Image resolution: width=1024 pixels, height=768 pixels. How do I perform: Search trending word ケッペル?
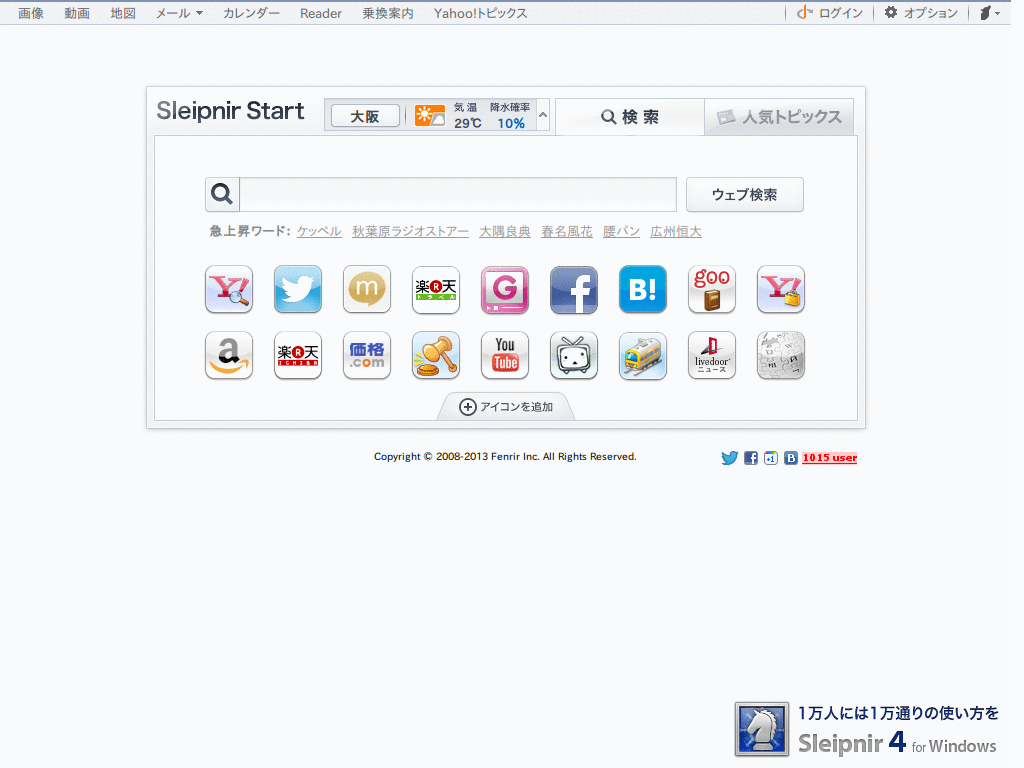[319, 231]
